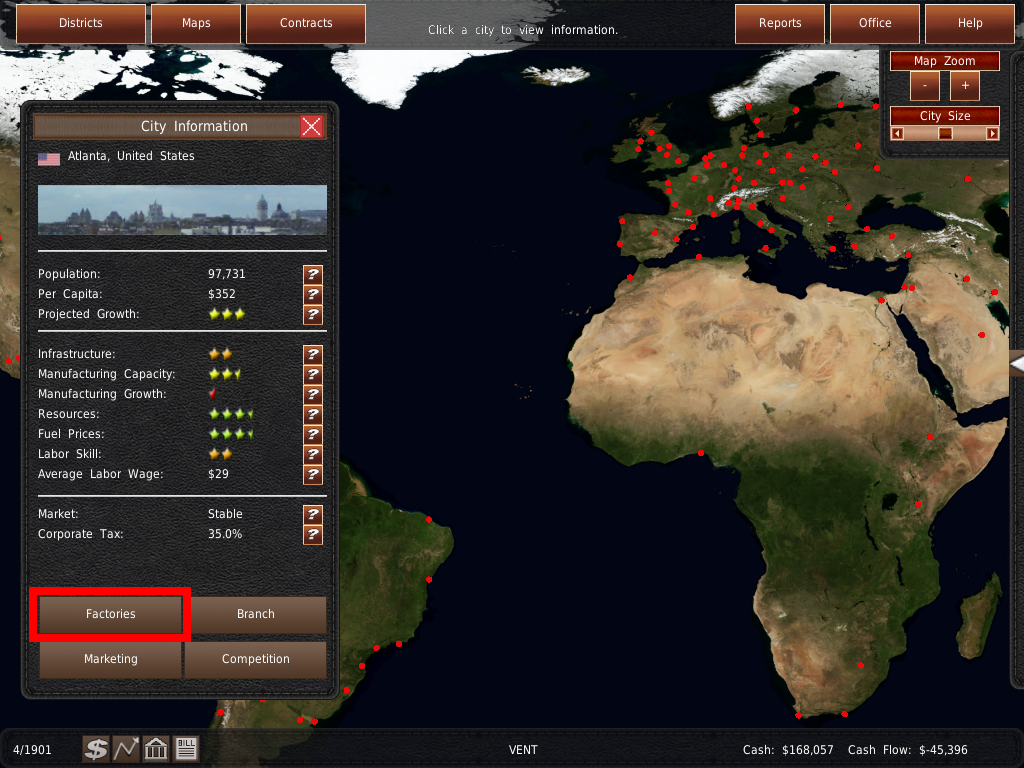This screenshot has height=768, width=1024.
Task: Show help for Infrastructure rating
Action: coord(313,354)
